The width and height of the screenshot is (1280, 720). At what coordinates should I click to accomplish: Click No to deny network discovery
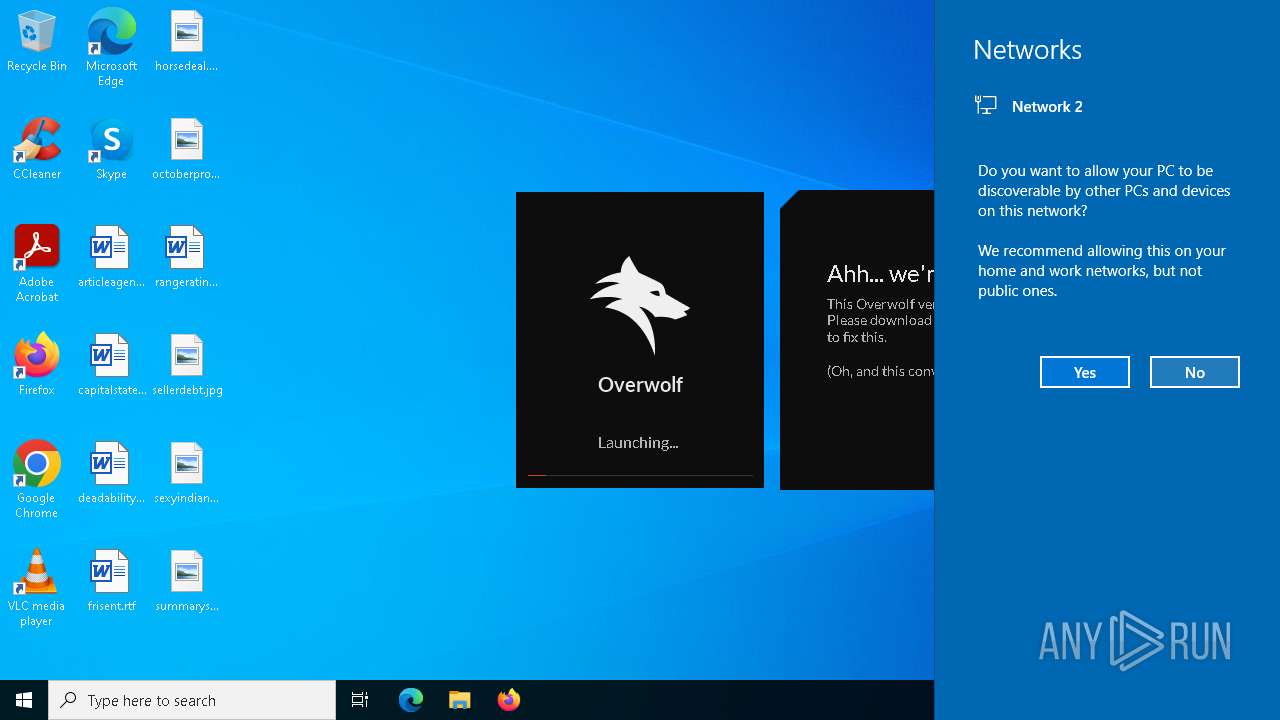1195,372
